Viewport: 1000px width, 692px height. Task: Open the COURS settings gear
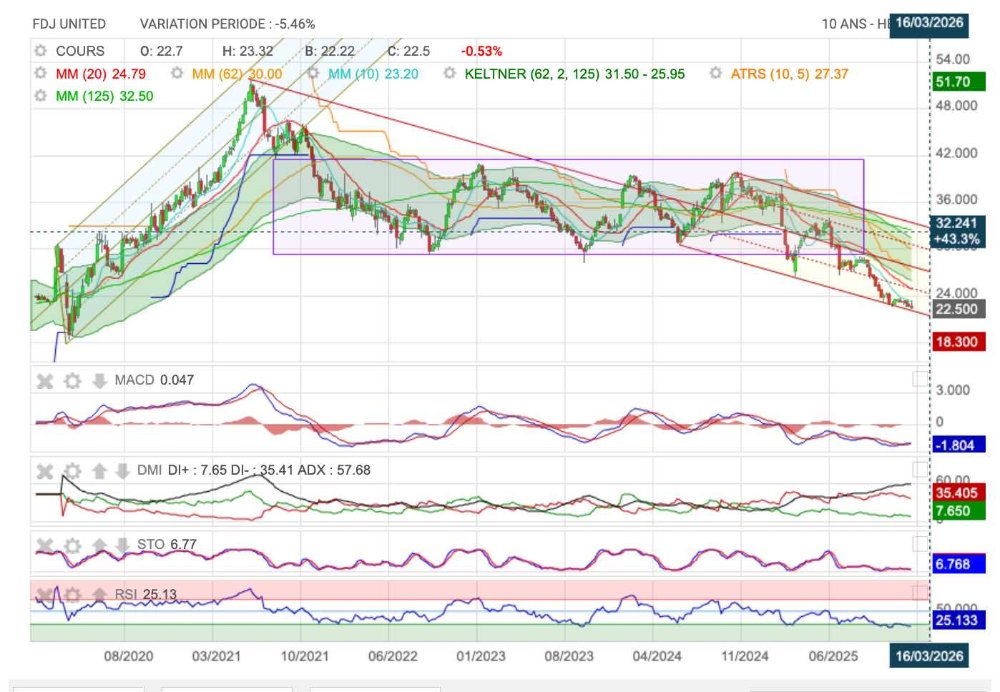[41, 51]
